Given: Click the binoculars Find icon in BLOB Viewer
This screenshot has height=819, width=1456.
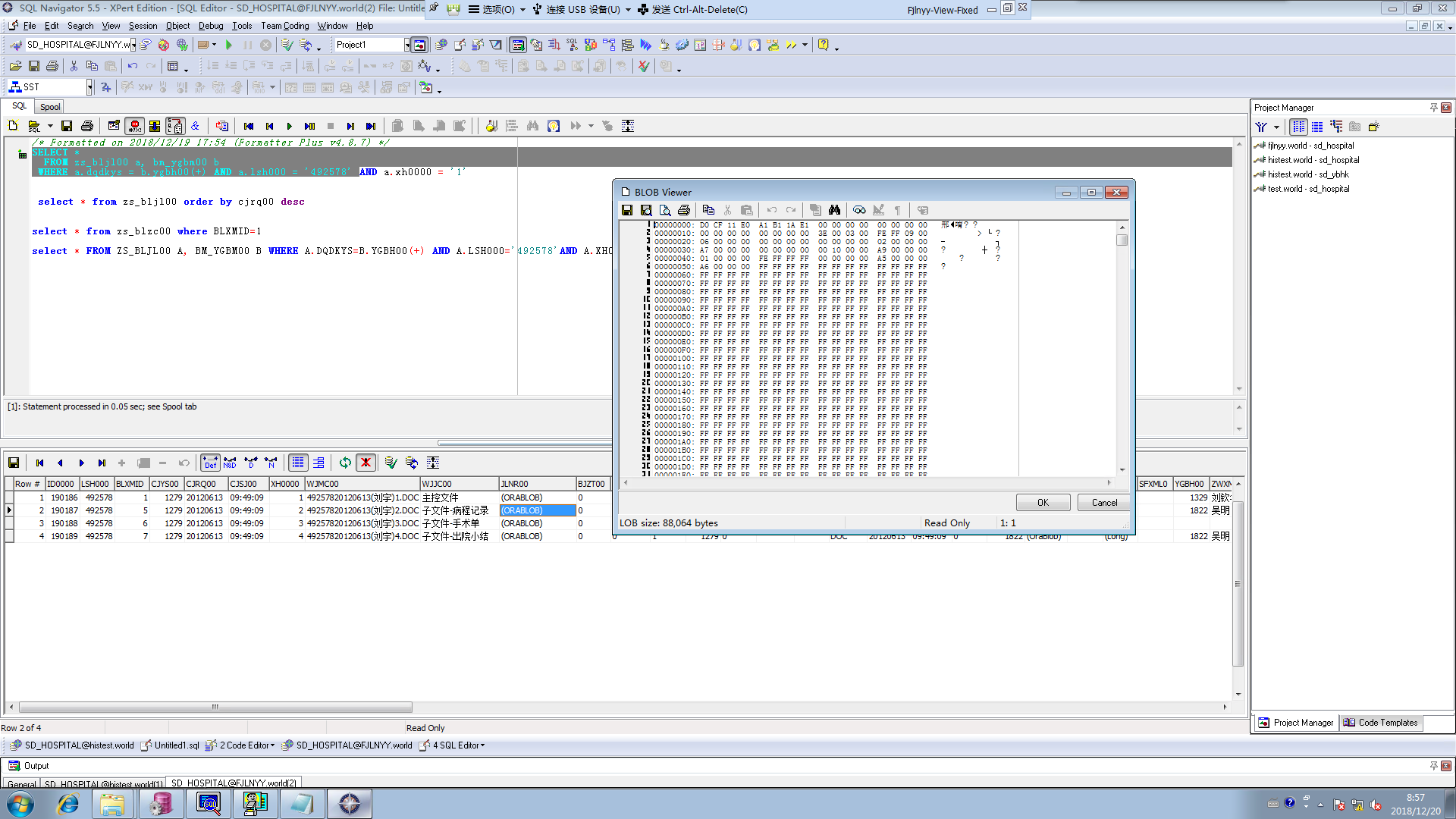Looking at the screenshot, I should click(x=834, y=210).
